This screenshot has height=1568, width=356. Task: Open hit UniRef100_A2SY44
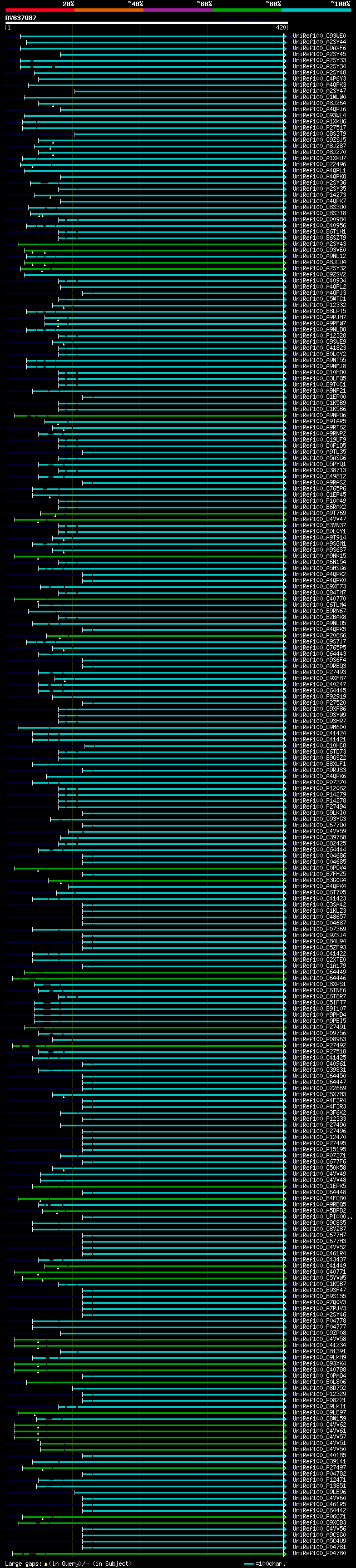pyautogui.click(x=319, y=42)
